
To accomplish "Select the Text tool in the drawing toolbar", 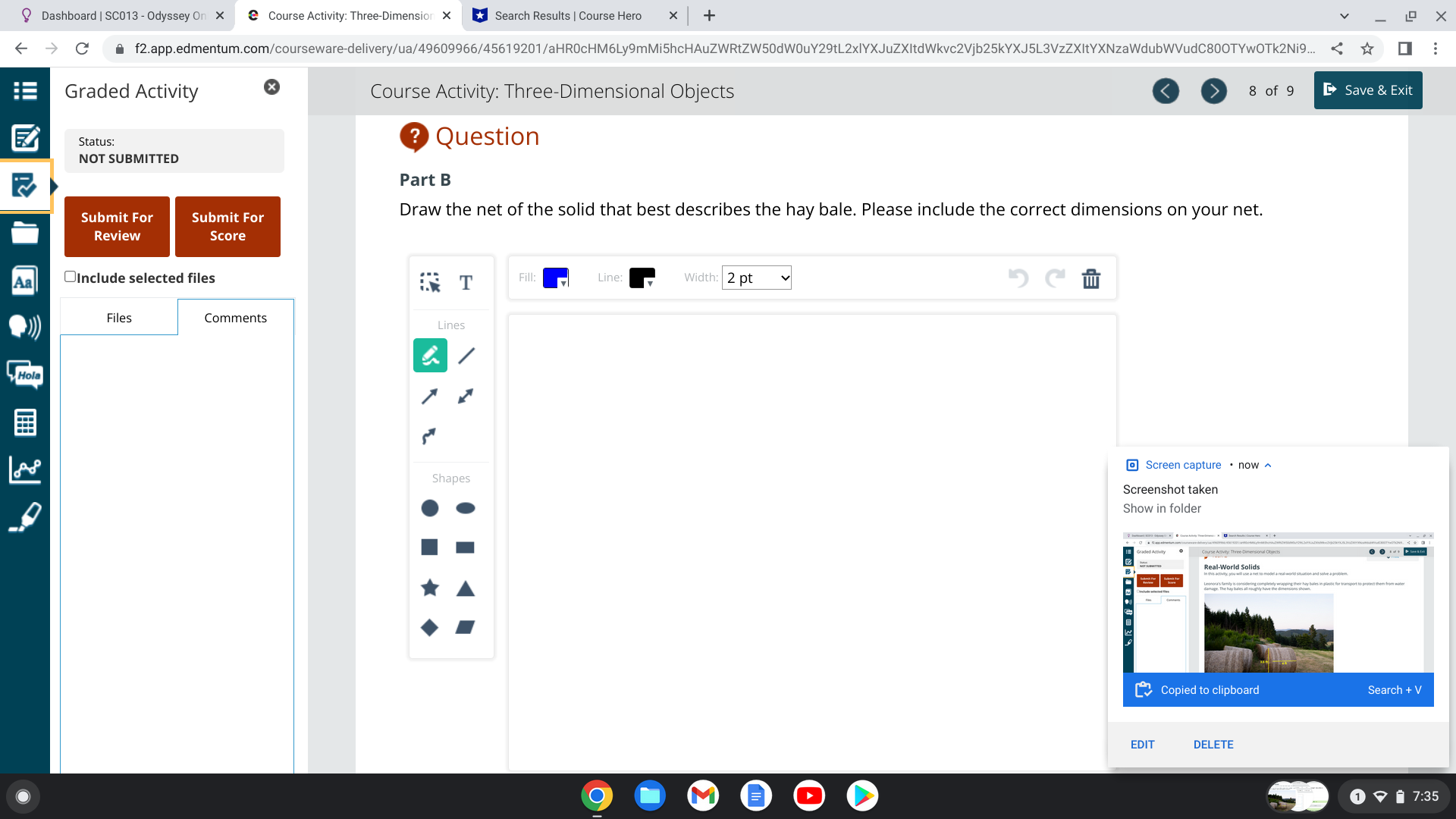I will [x=466, y=284].
